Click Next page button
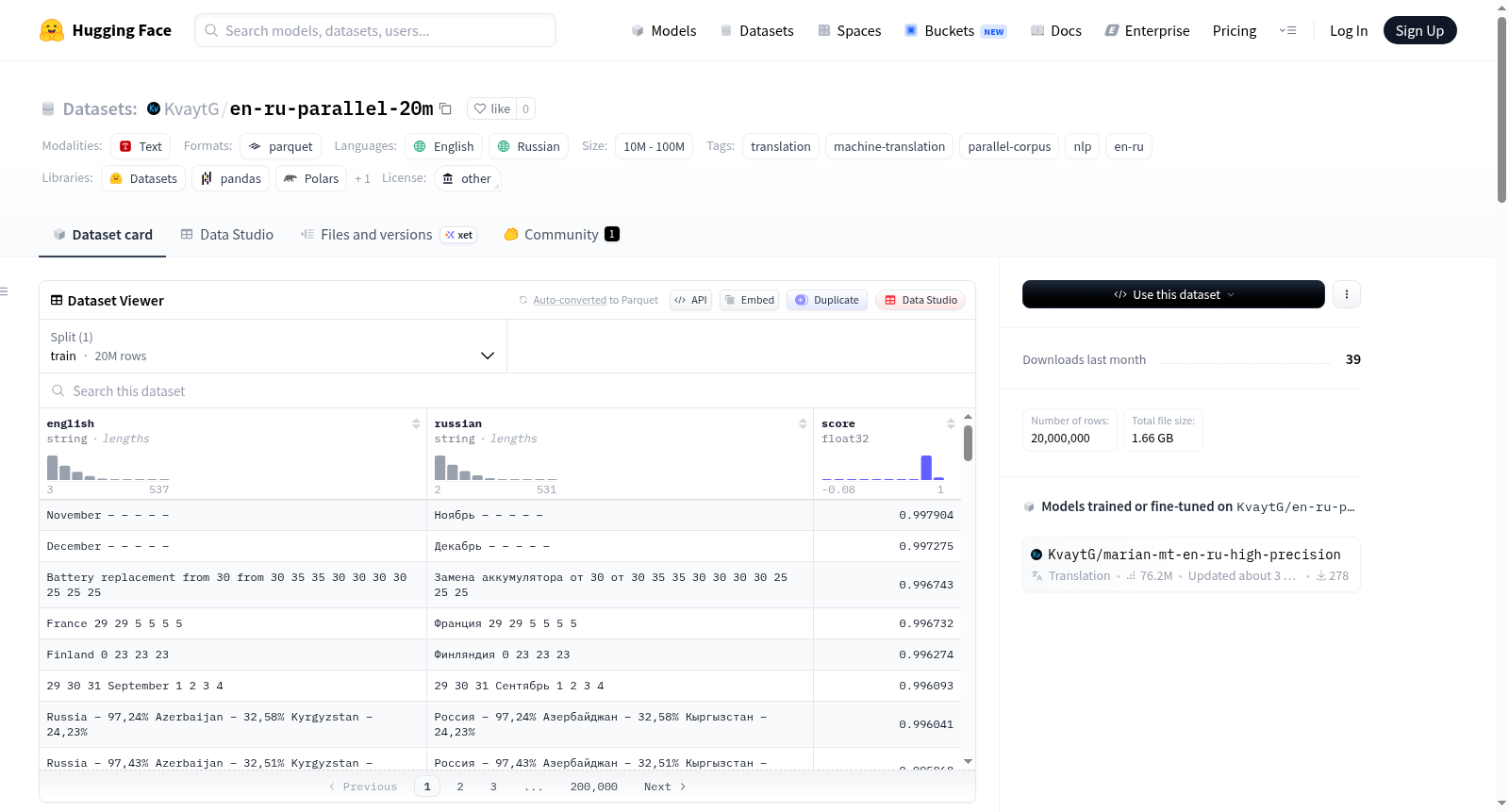Viewport: 1509px width, 812px height. tap(665, 787)
